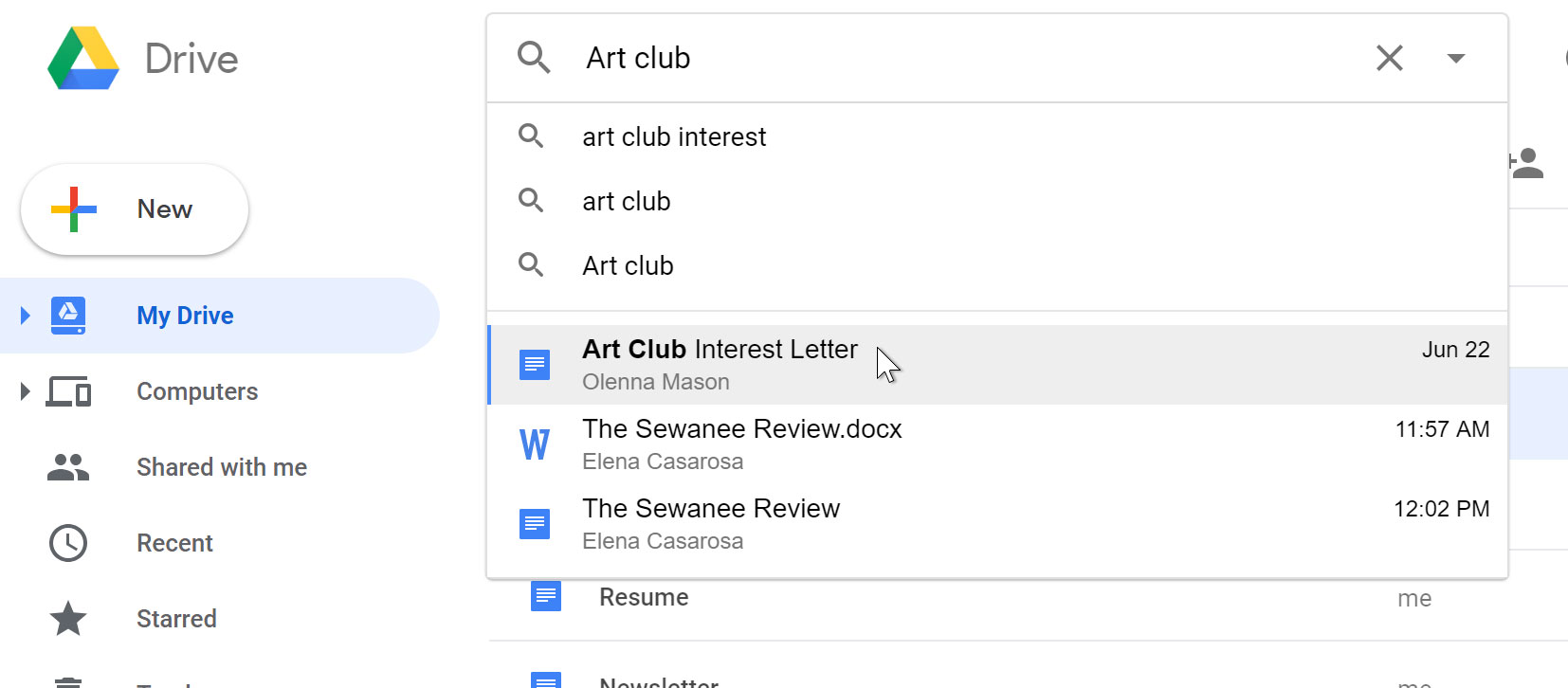Open the Art Club Interest Letter result

point(720,364)
